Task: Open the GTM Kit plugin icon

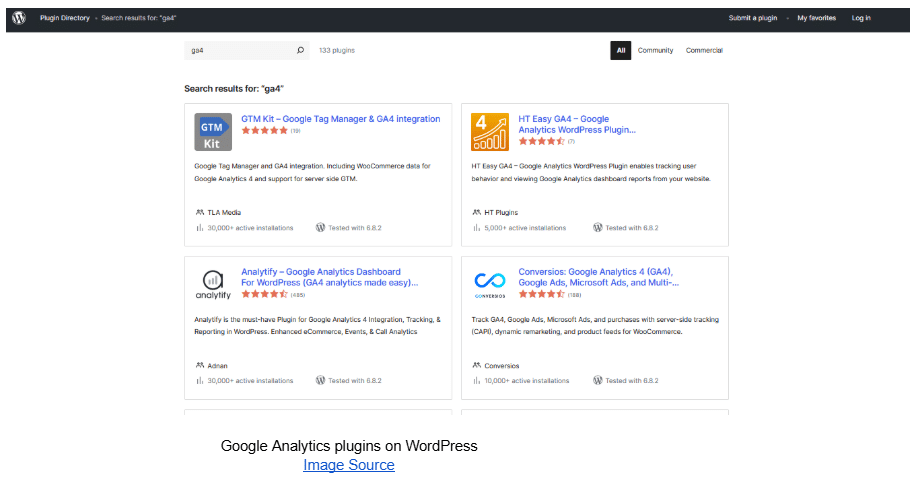Action: (x=213, y=132)
